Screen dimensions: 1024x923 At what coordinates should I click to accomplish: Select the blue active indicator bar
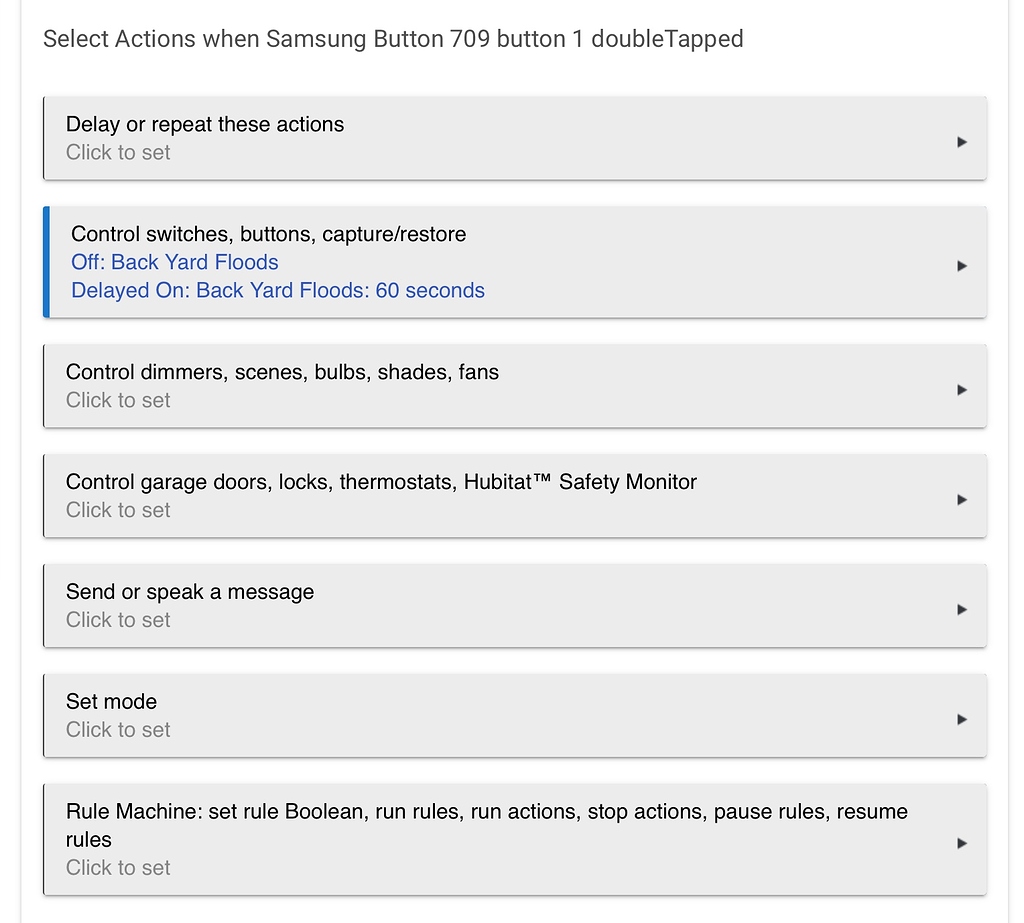pos(44,262)
